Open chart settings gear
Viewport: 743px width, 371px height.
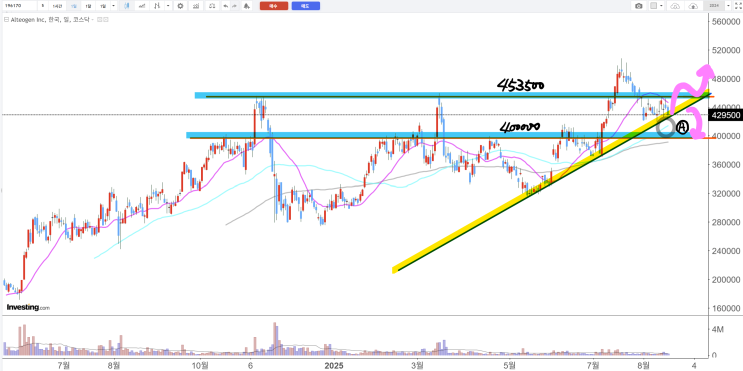click(180, 6)
